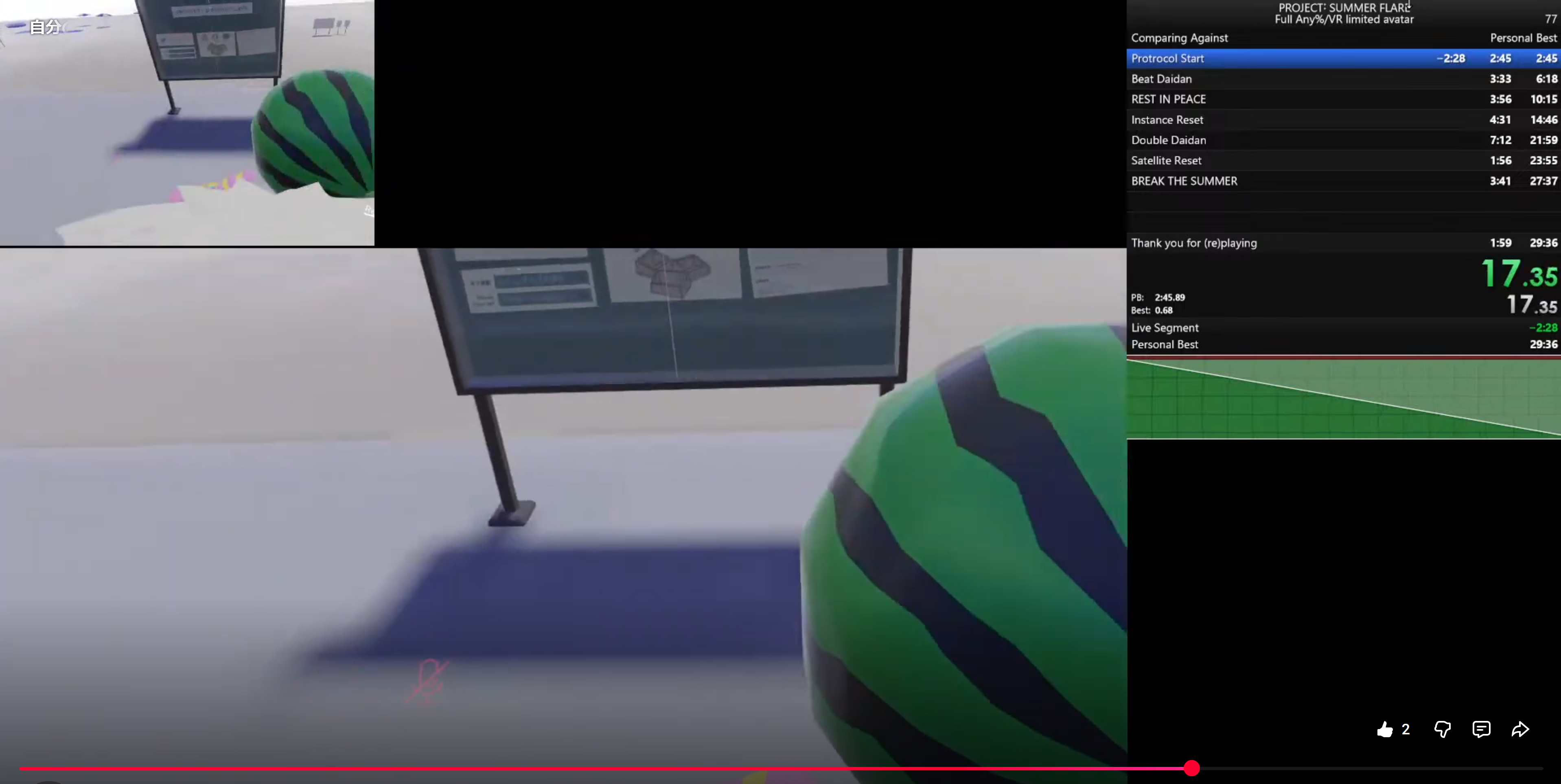The height and width of the screenshot is (784, 1561).
Task: Select the Instance Reset split row
Action: 1343,120
